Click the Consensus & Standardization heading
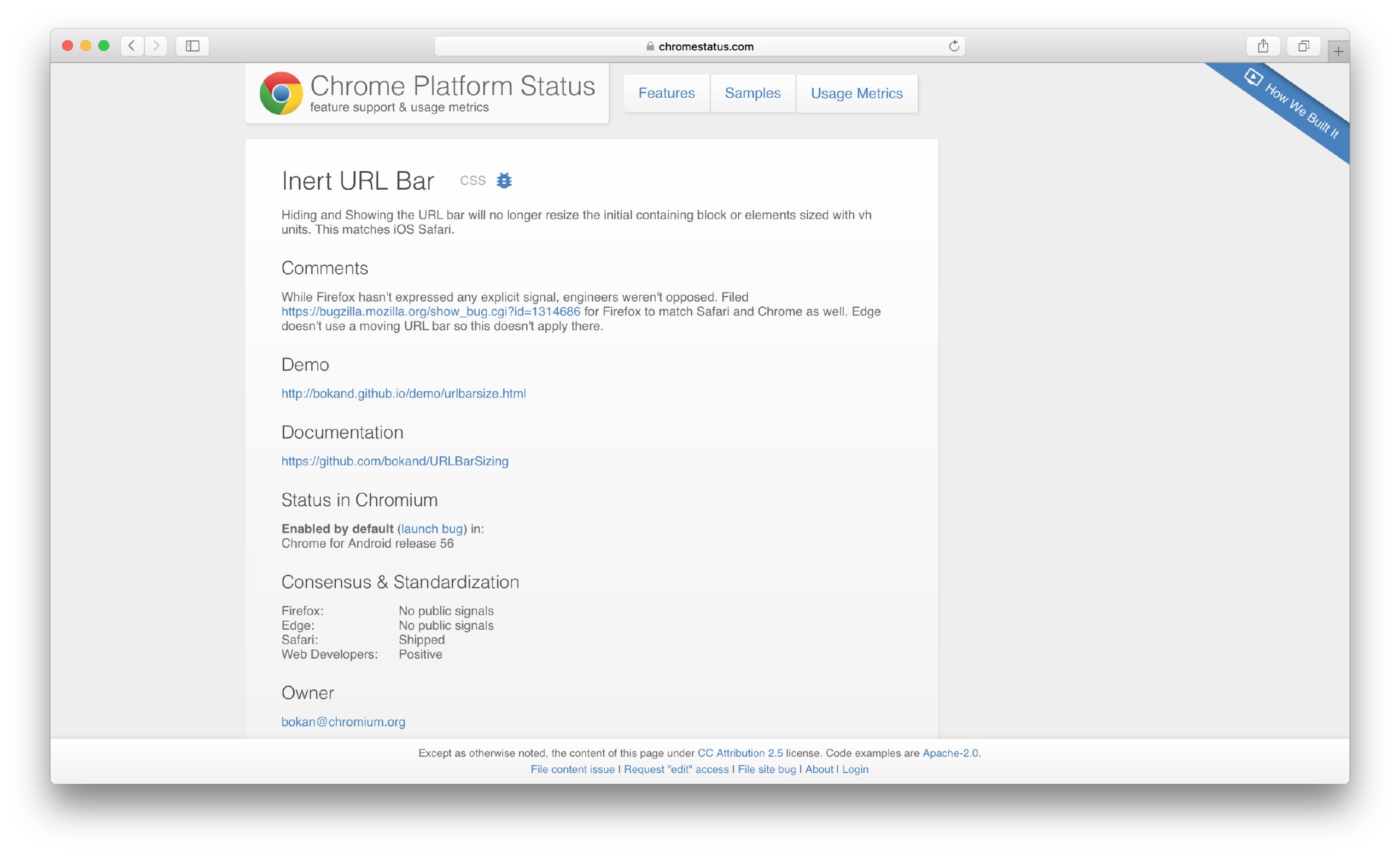The width and height of the screenshot is (1400, 856). tap(400, 582)
